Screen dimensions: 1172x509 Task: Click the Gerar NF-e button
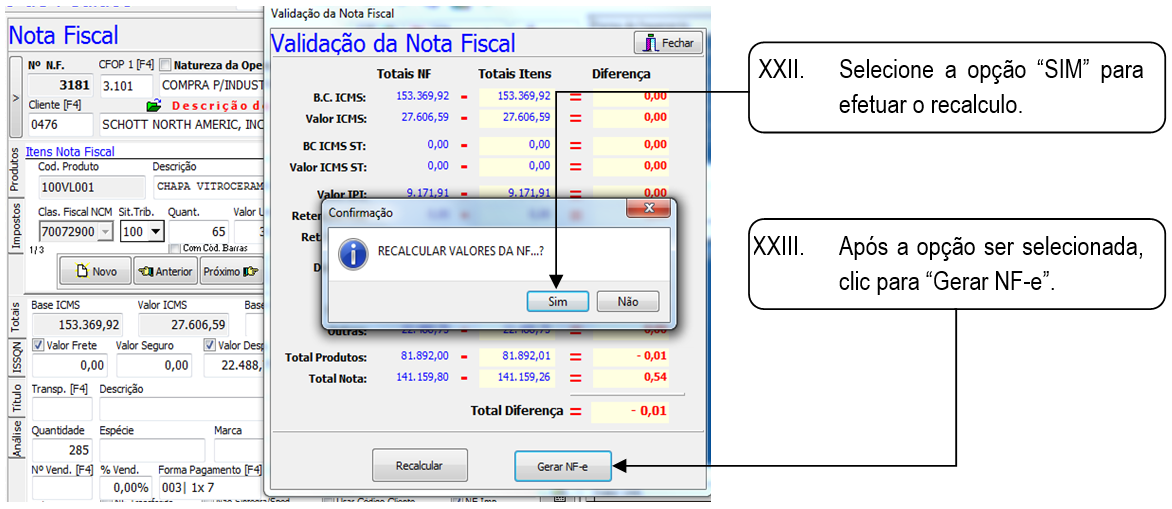pyautogui.click(x=563, y=466)
